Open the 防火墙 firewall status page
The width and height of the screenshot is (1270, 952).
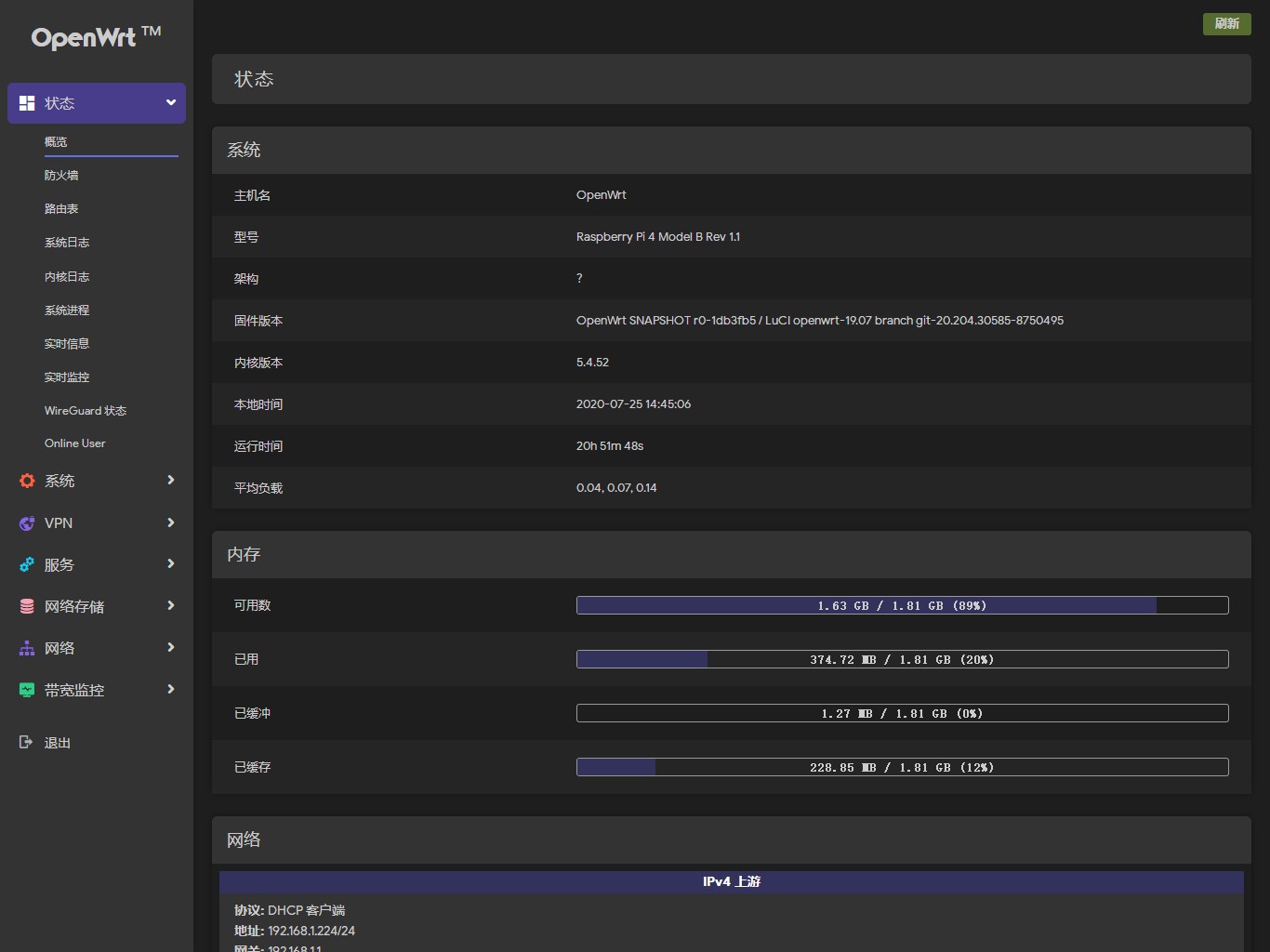coord(61,175)
